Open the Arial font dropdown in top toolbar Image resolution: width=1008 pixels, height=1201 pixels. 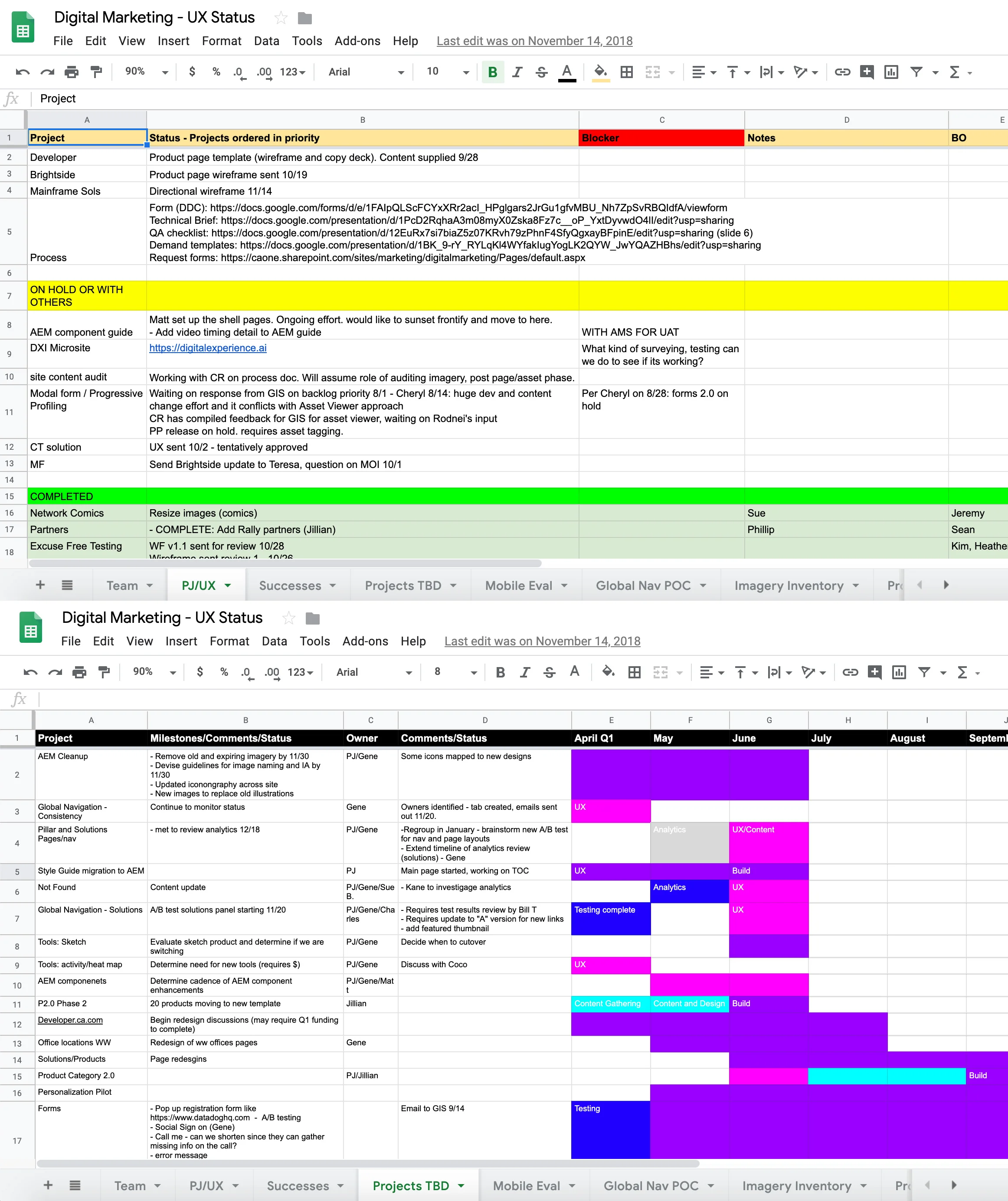366,72
